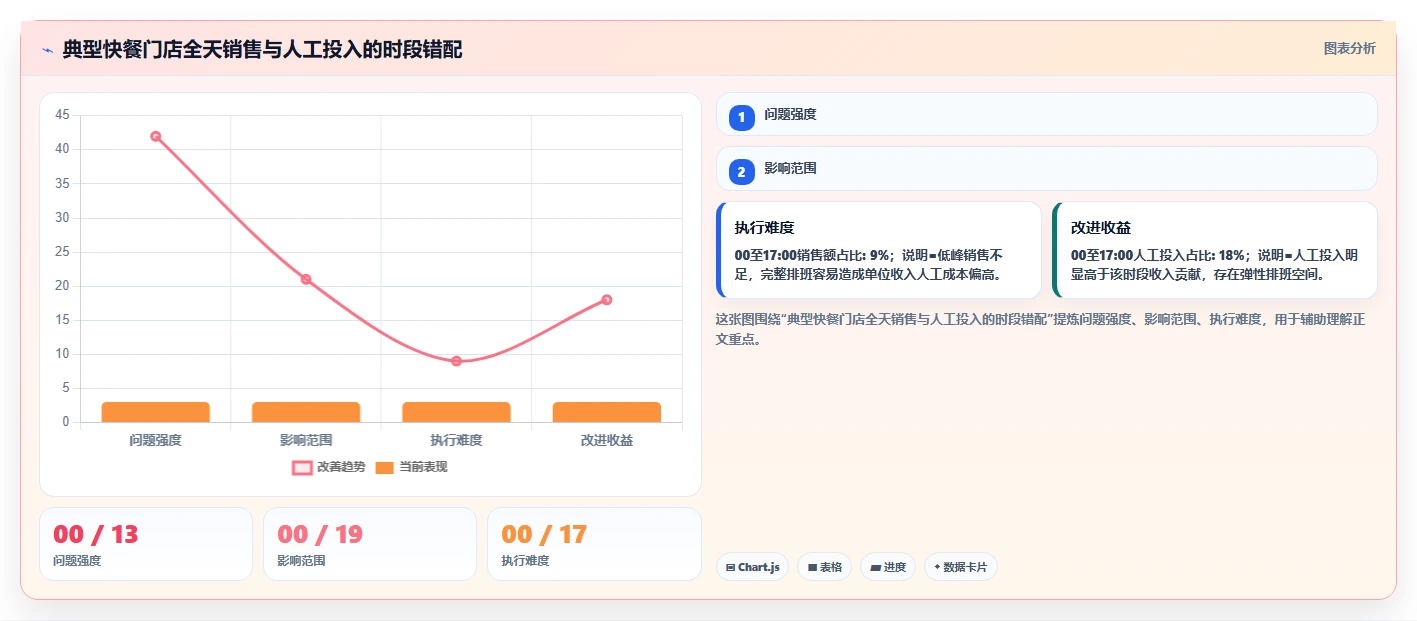Click the x-axis label 问题强度
Screen dimensions: 1417x621
(x=156, y=440)
